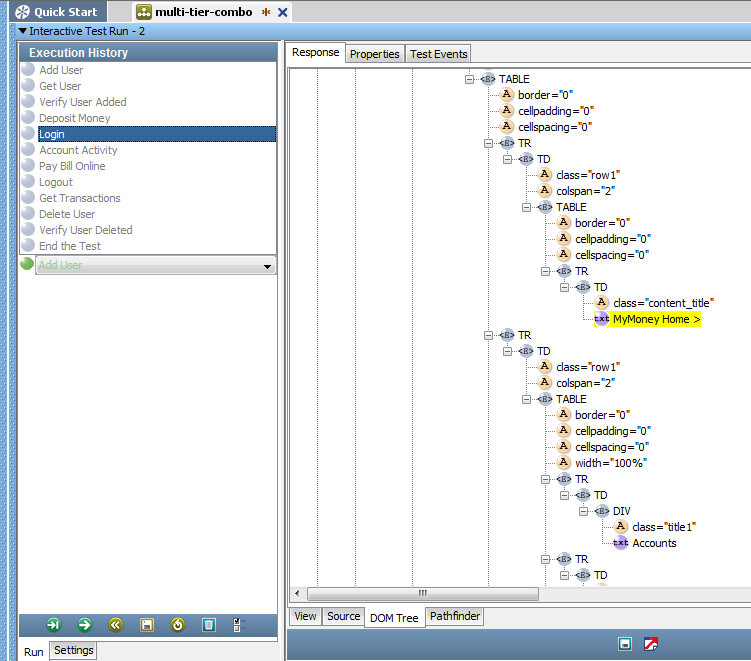Click the floppy disk save icon

tap(146, 625)
